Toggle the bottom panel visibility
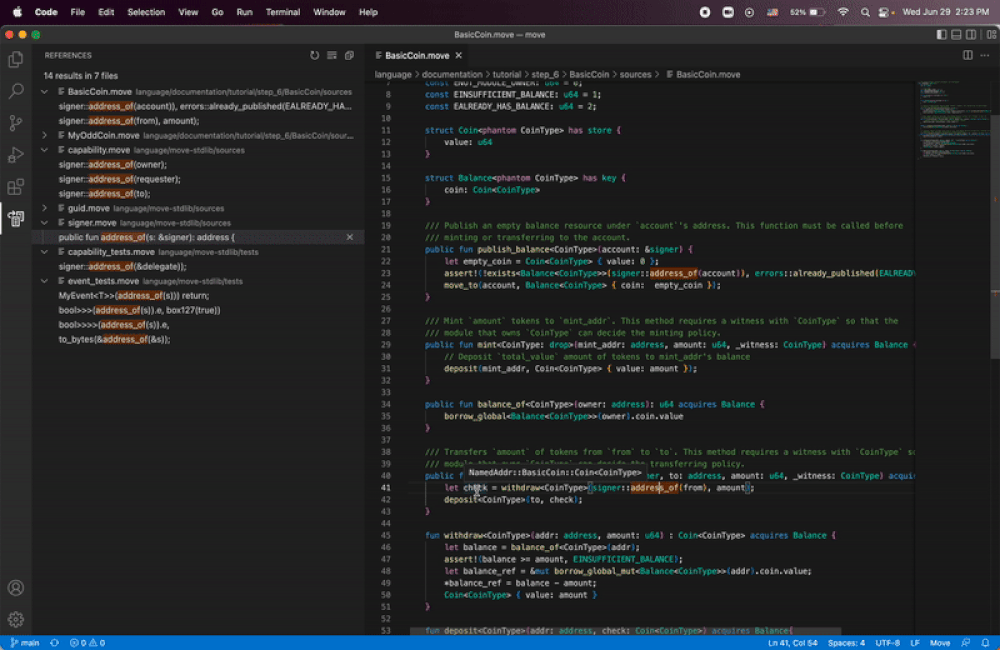The width and height of the screenshot is (1000, 650). 957,34
